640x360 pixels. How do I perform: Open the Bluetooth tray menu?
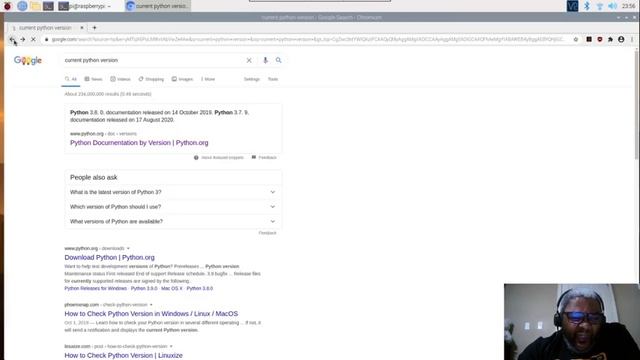click(587, 6)
